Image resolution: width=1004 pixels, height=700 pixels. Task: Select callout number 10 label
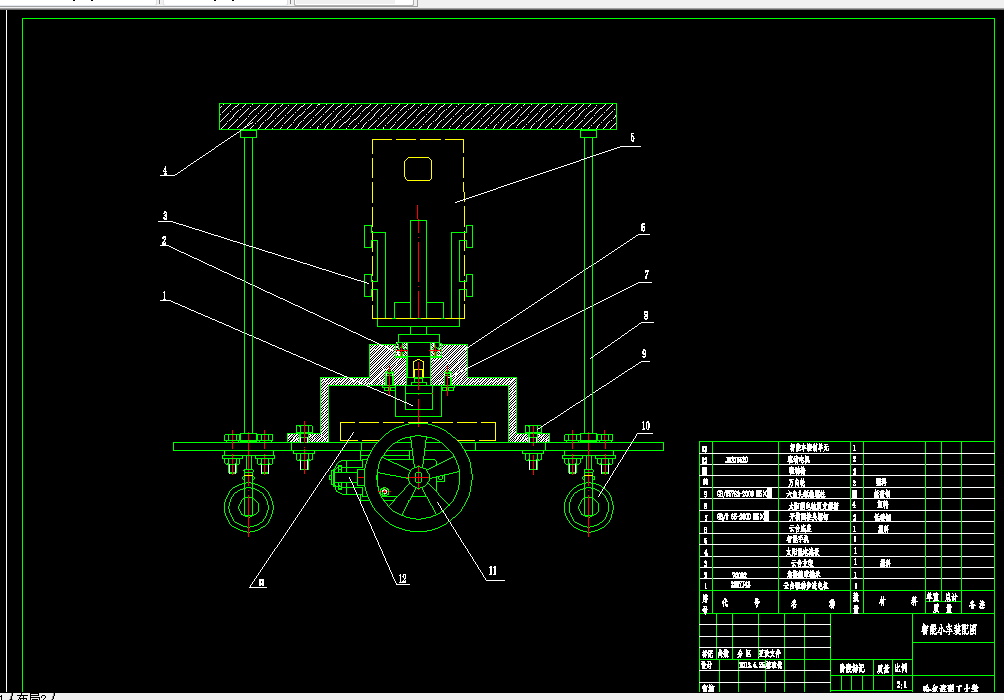pos(645,426)
